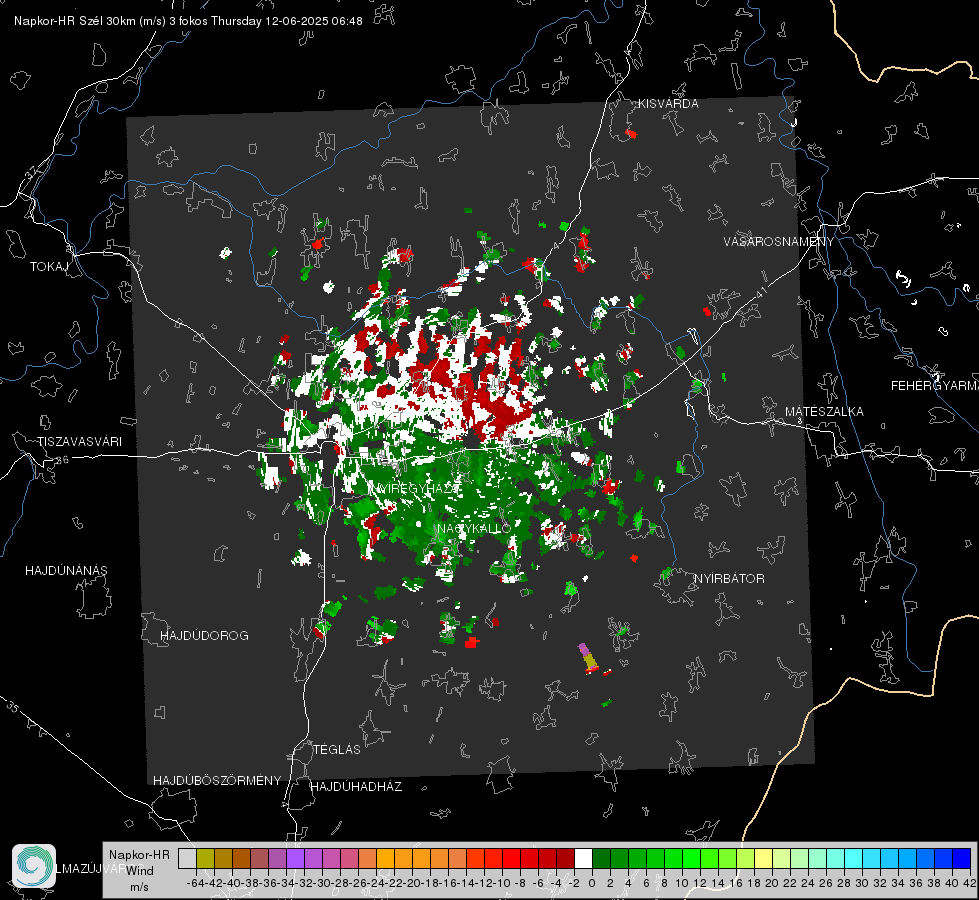The height and width of the screenshot is (900, 979).
Task: Click the -64 value on the legend scale
Action: [x=196, y=883]
